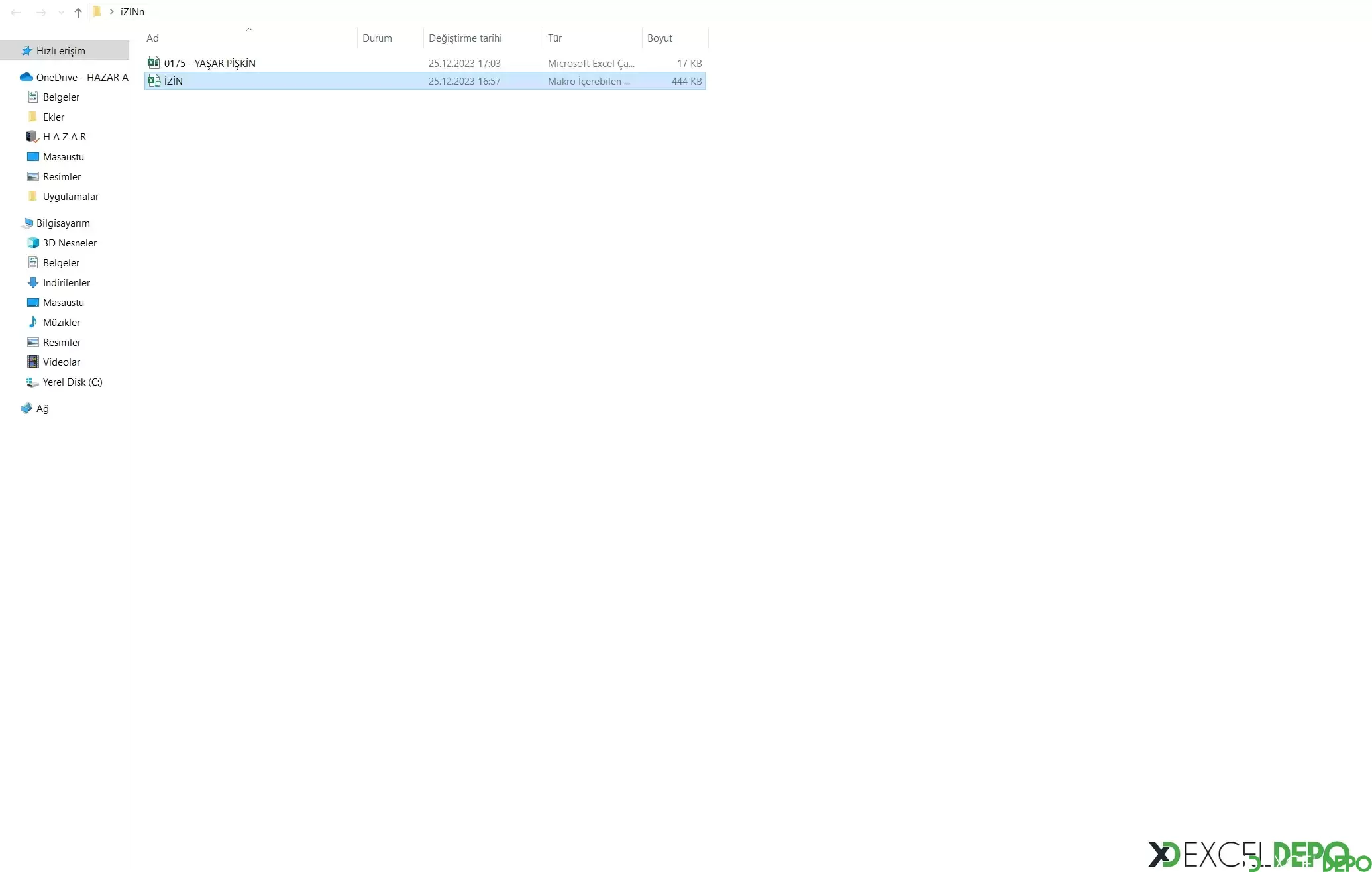Open Yerel Disk (C:)
This screenshot has height=872, width=1372.
[x=72, y=382]
